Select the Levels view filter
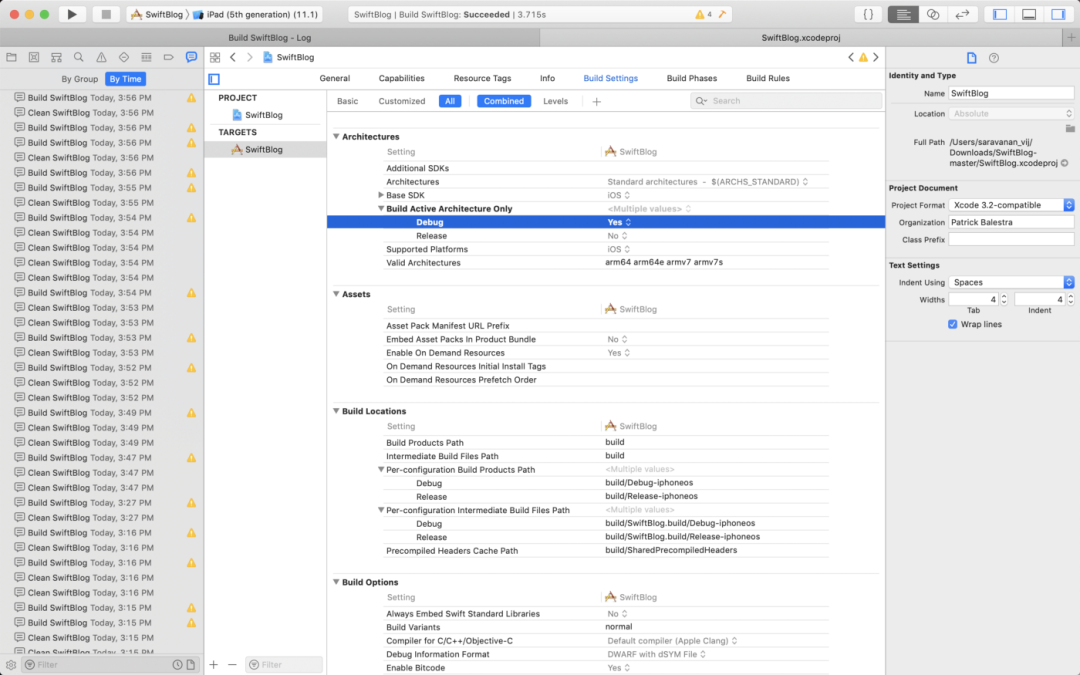 tap(555, 101)
